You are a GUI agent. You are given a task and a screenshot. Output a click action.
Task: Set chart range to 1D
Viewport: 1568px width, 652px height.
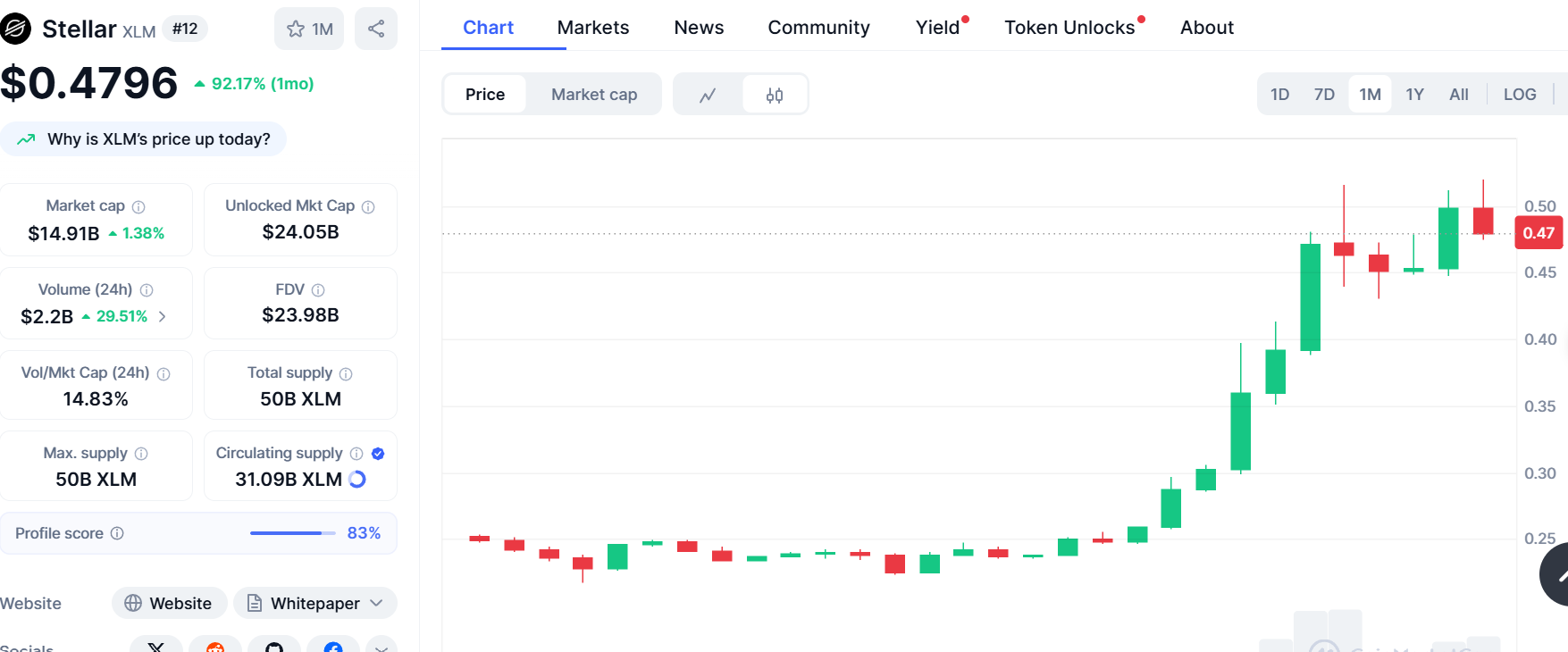(1279, 95)
